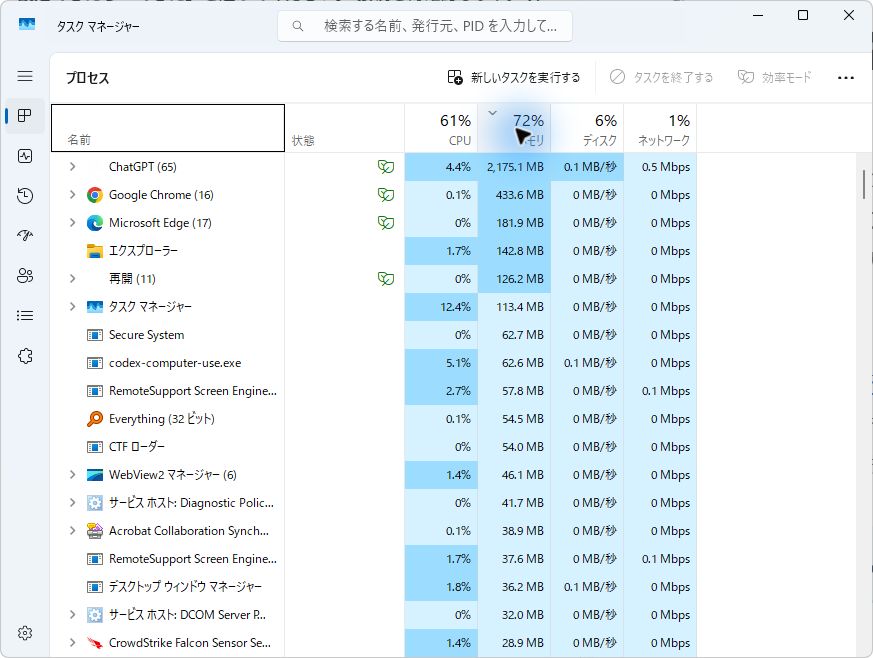Click the vertical scrollbar thumb of process list
Image resolution: width=873 pixels, height=658 pixels.
[x=864, y=184]
